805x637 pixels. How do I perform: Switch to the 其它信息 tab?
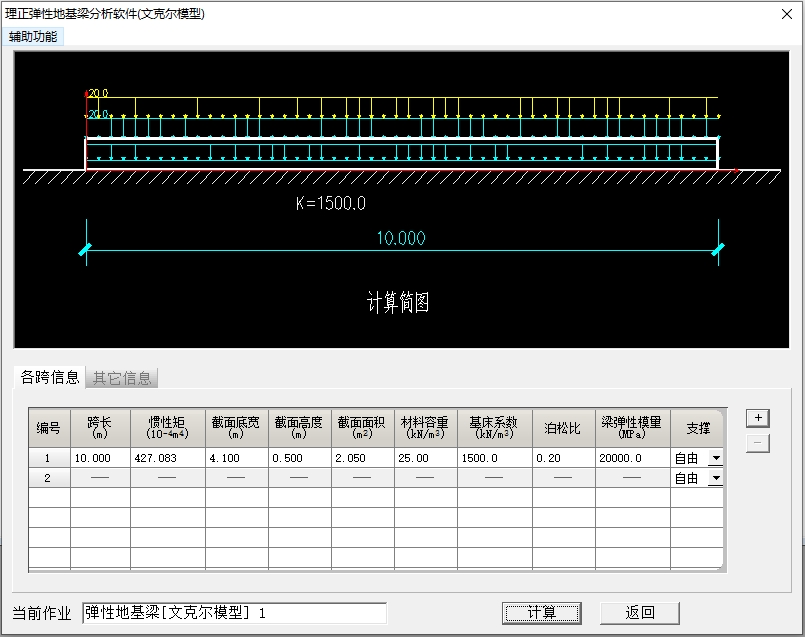pyautogui.click(x=122, y=378)
